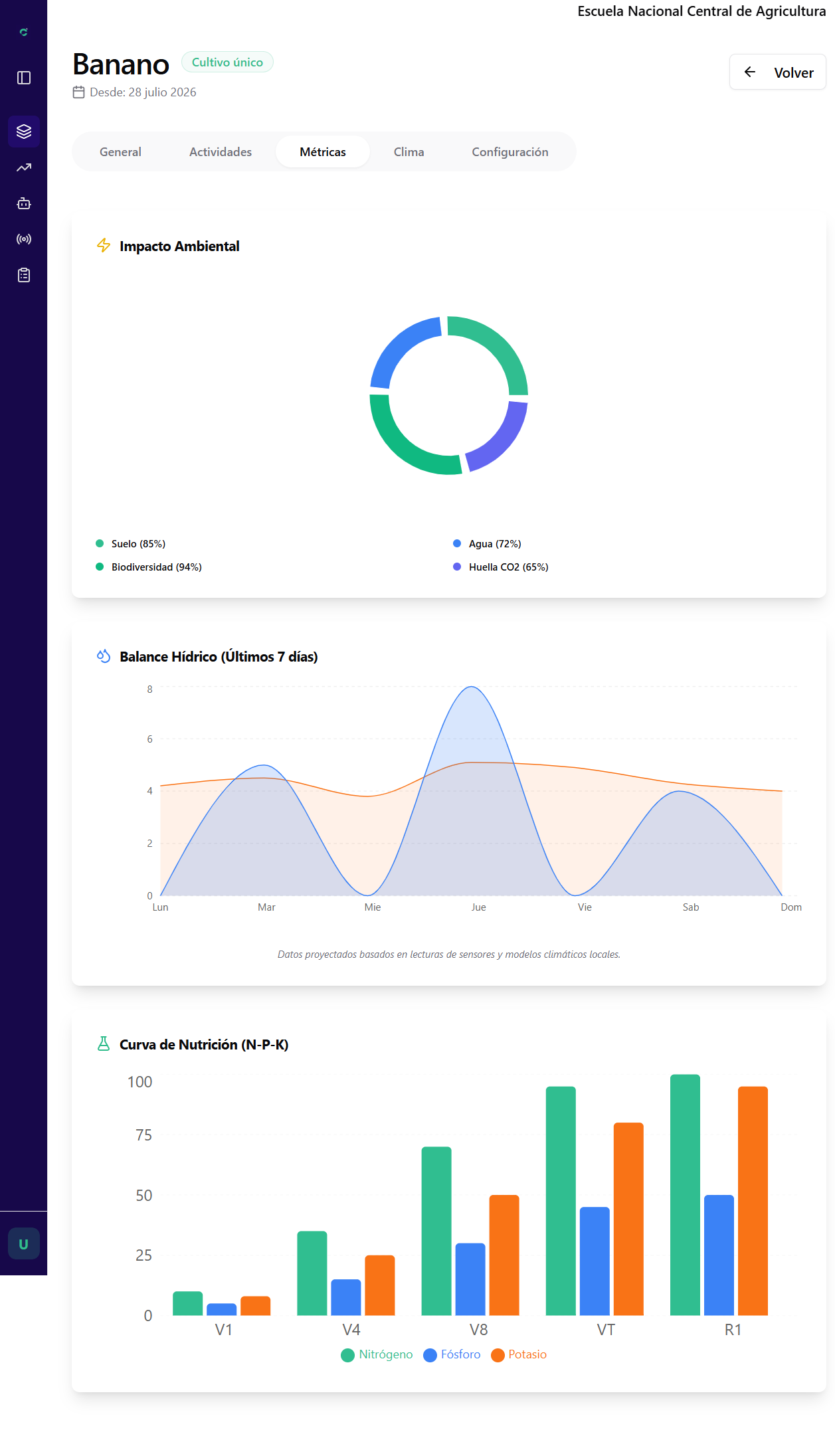The width and height of the screenshot is (835, 1456).
Task: Open the Clima tab
Action: point(409,151)
